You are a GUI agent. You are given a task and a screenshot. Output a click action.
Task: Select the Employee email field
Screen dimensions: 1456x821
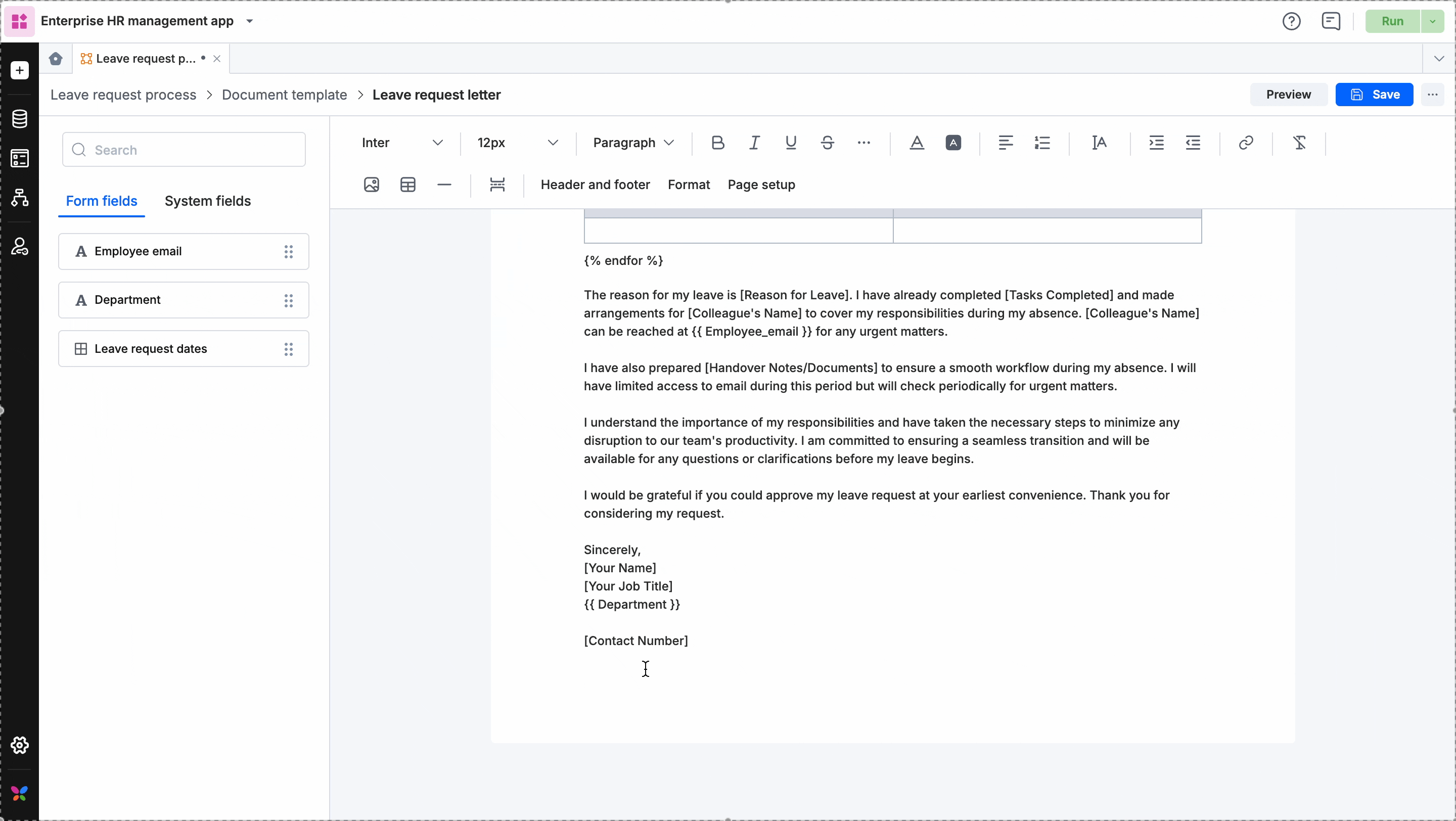coord(184,251)
